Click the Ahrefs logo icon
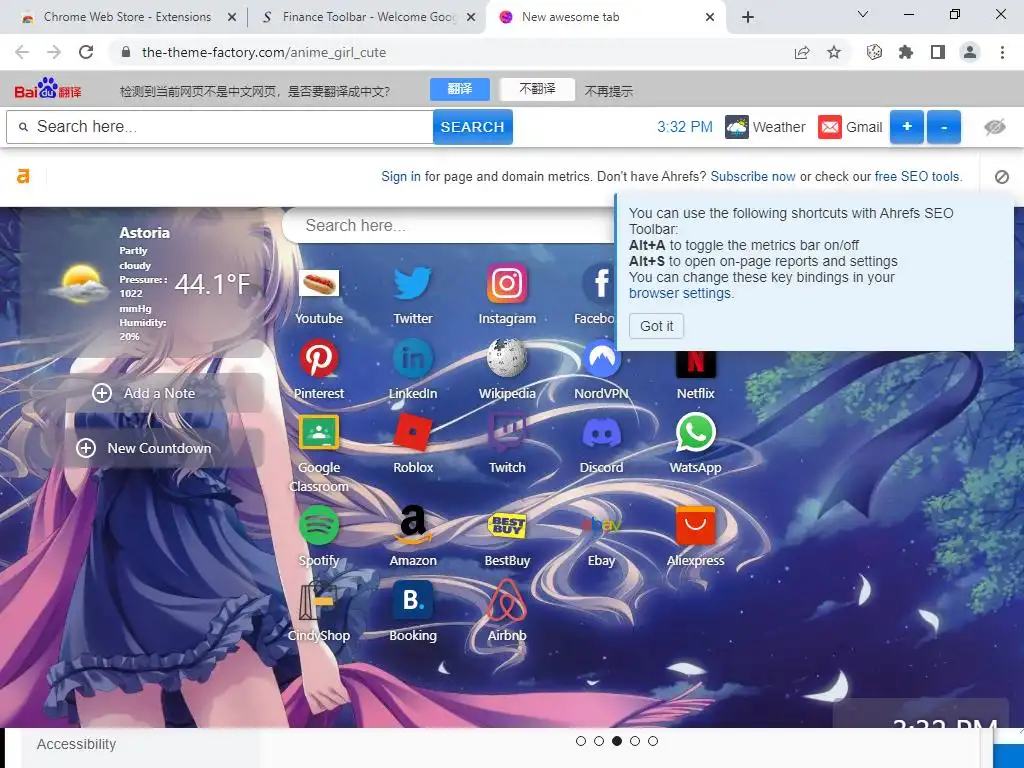This screenshot has height=768, width=1024. tap(23, 176)
